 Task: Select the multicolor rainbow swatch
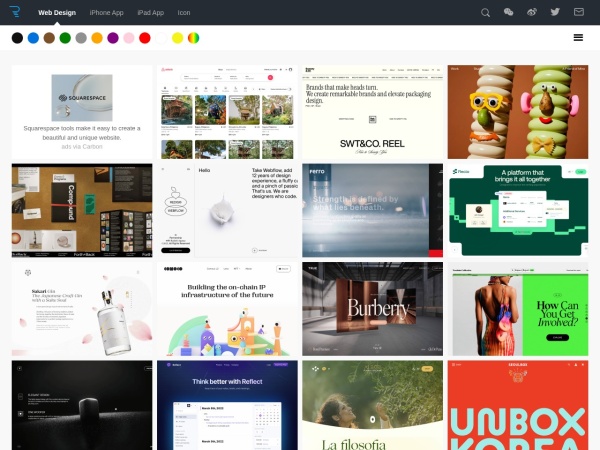(193, 38)
